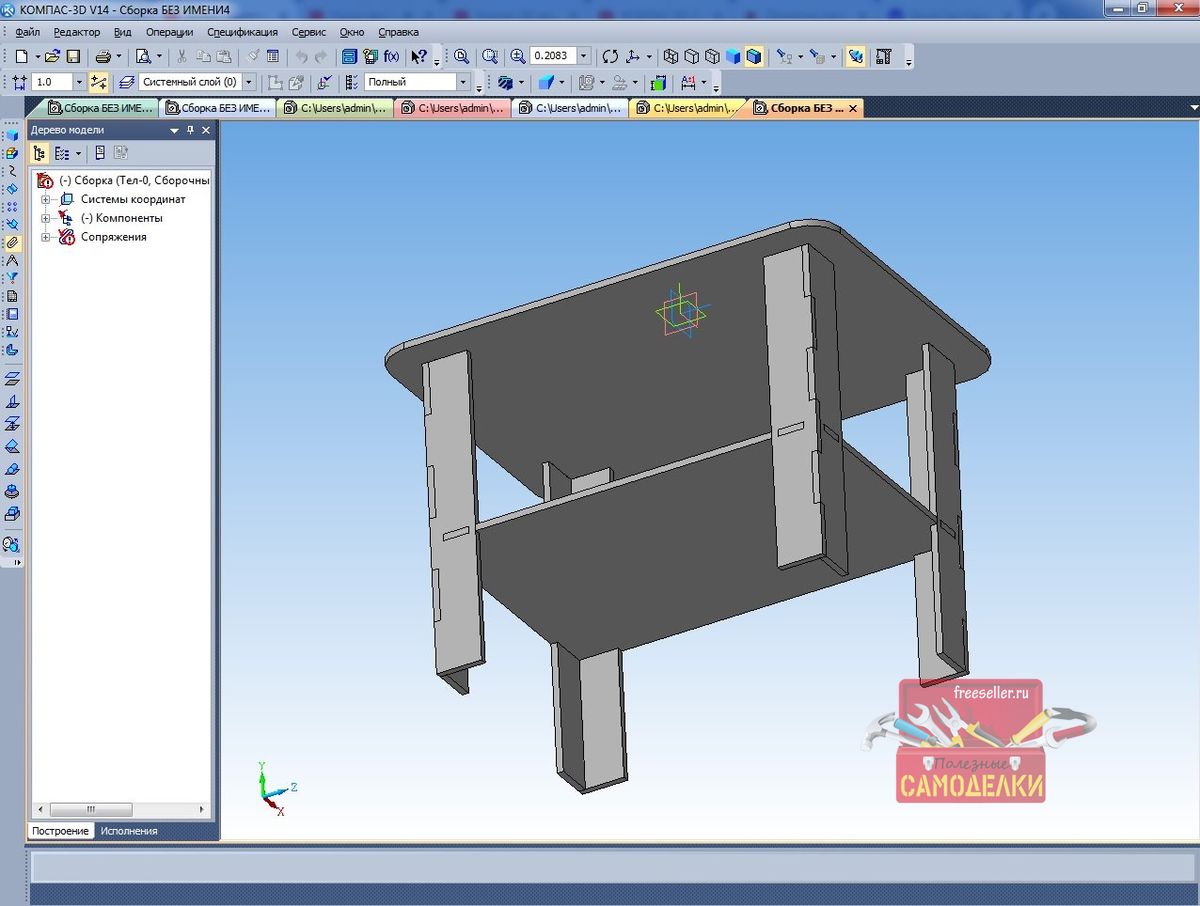Screen dimensions: 1200x906
Task: Switch to the Исполнения tab
Action: [x=129, y=831]
